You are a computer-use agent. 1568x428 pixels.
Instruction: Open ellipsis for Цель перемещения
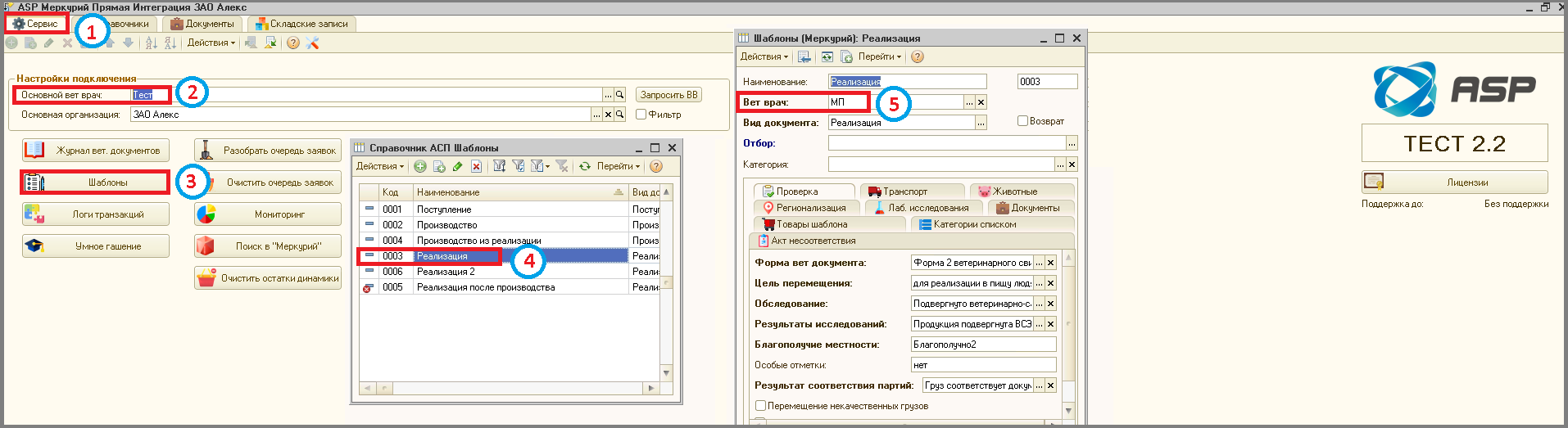click(1039, 283)
